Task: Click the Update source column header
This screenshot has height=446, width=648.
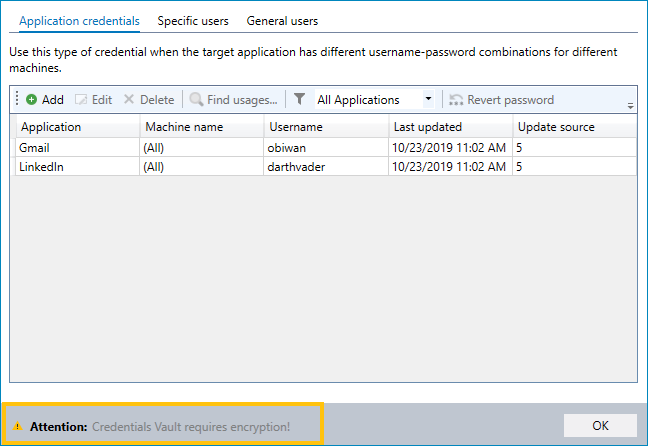Action: coord(574,127)
